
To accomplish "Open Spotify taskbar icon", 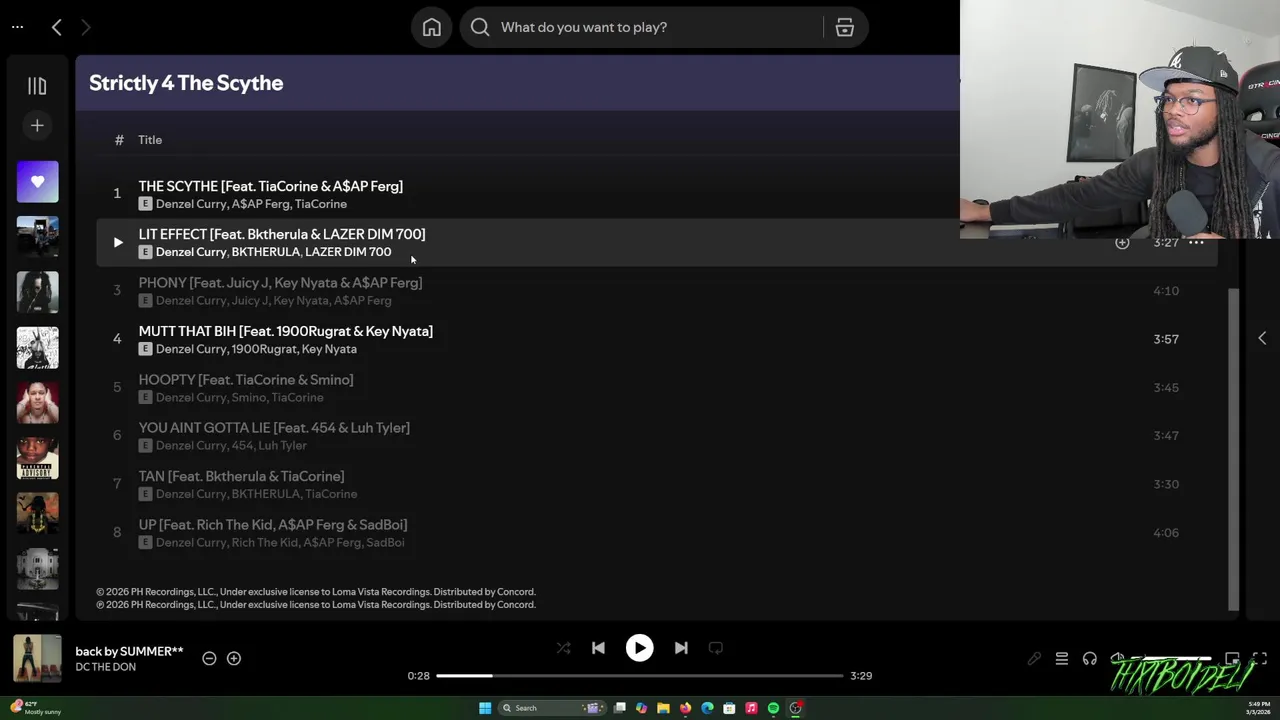I will (773, 708).
